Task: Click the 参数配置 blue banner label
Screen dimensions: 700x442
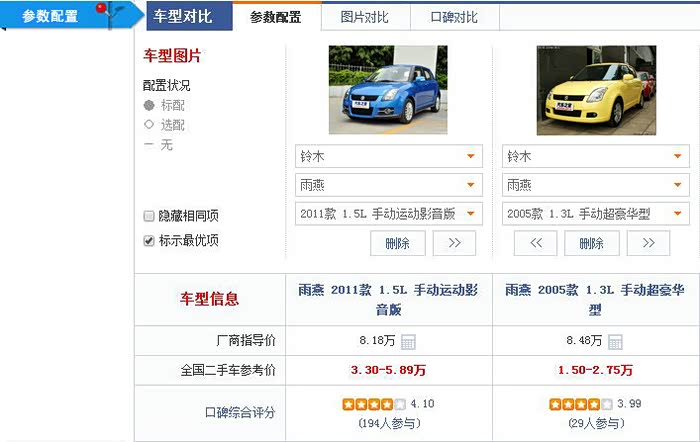Action: 50,16
